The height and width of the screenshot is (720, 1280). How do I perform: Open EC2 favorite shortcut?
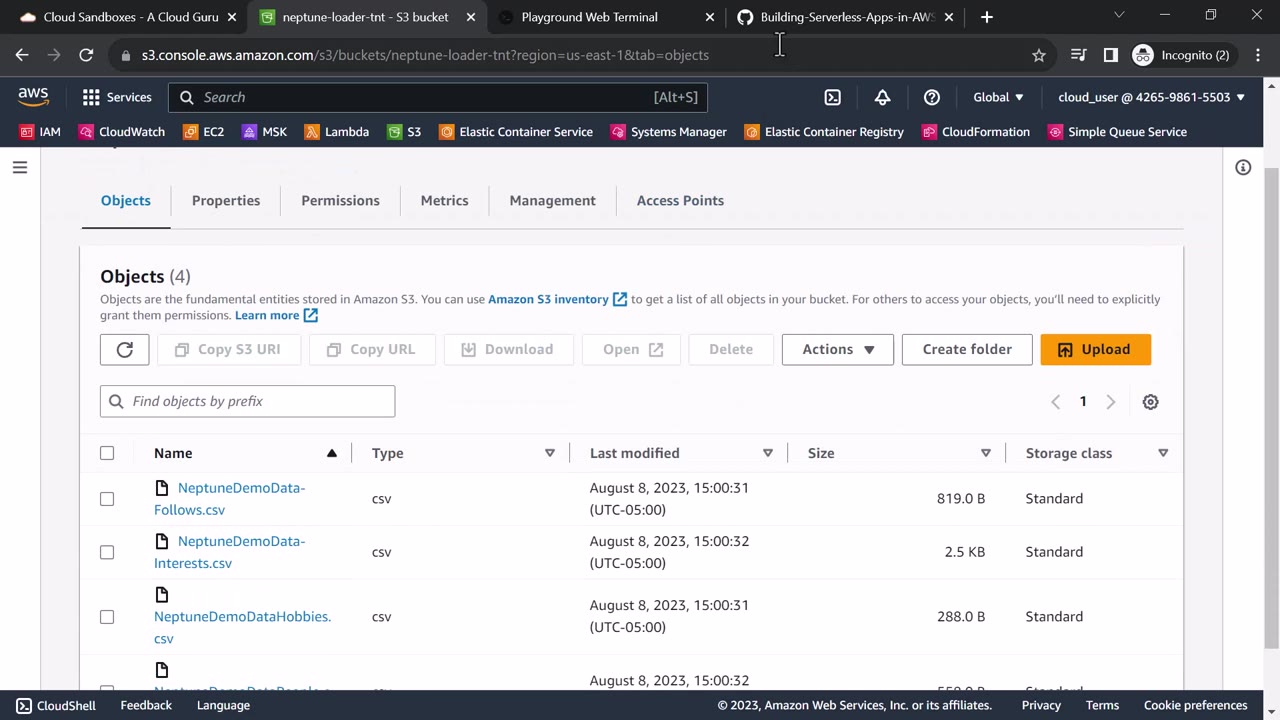pos(204,132)
